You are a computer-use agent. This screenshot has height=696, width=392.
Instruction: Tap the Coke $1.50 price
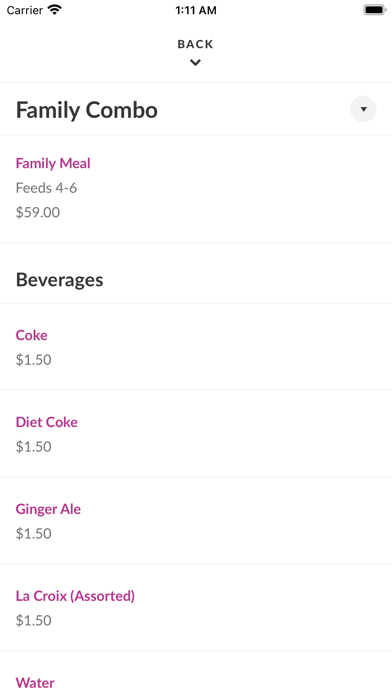(34, 360)
